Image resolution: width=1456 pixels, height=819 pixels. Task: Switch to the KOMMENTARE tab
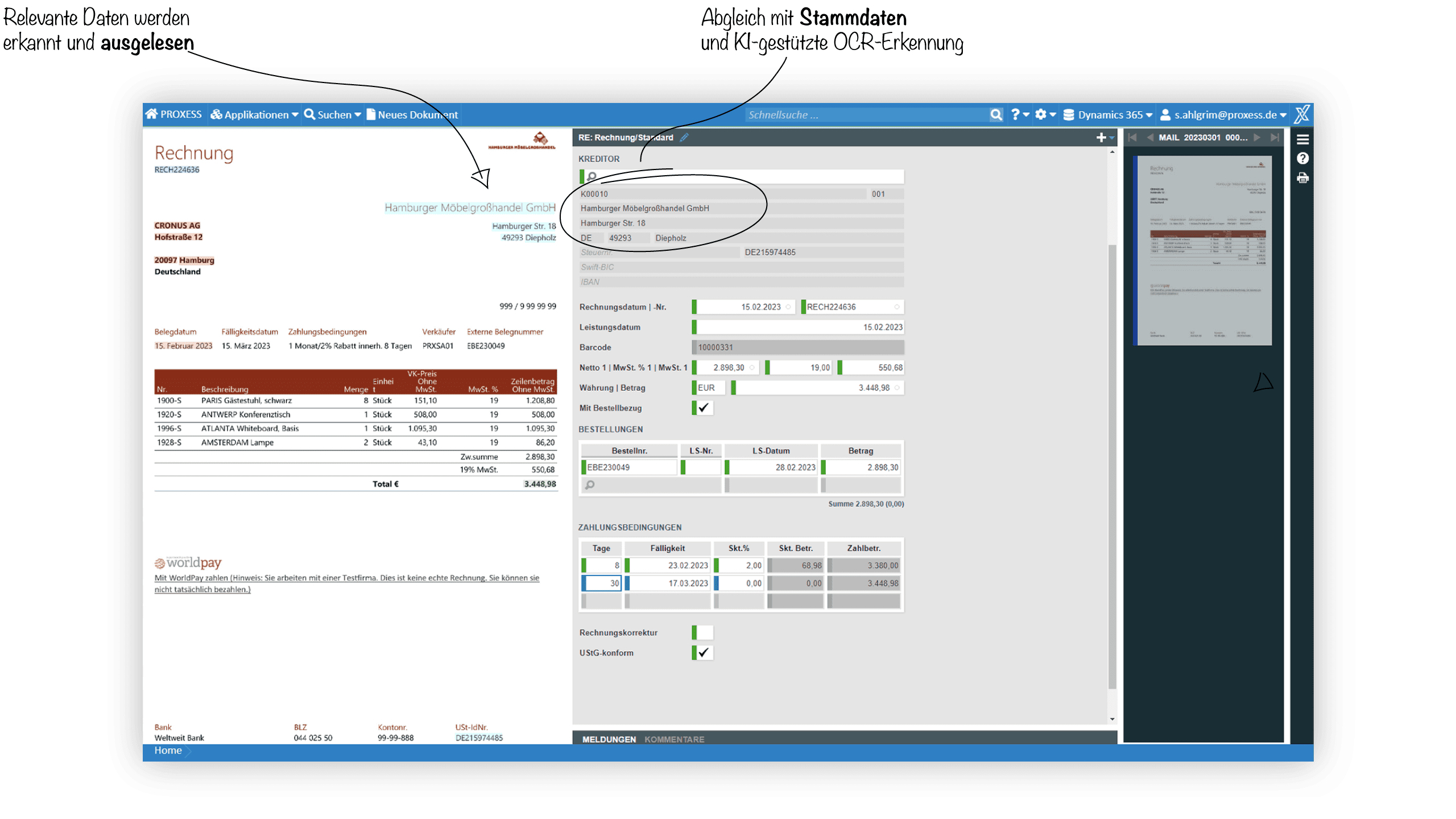click(x=674, y=739)
